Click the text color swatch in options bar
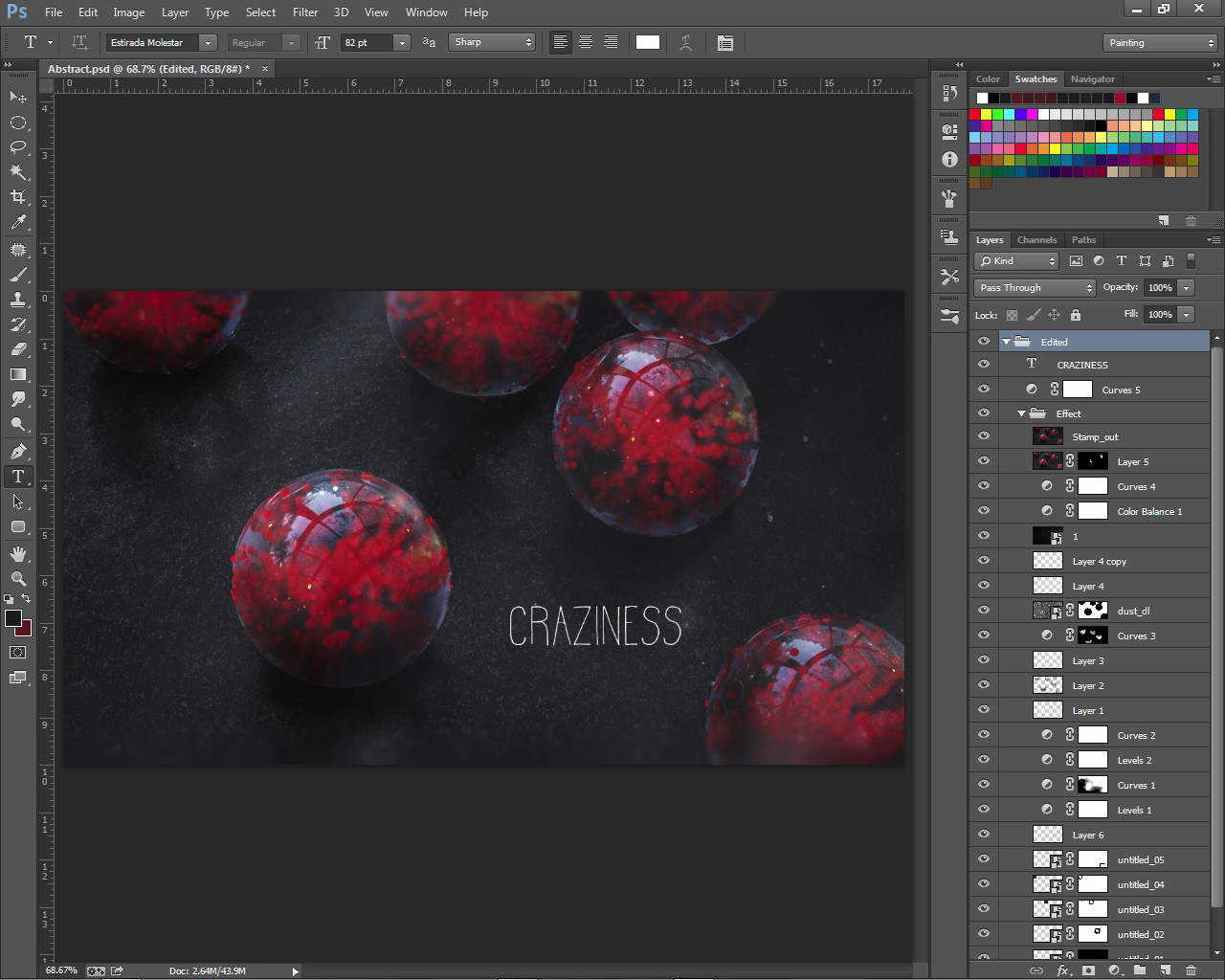The height and width of the screenshot is (980, 1225). click(x=648, y=42)
